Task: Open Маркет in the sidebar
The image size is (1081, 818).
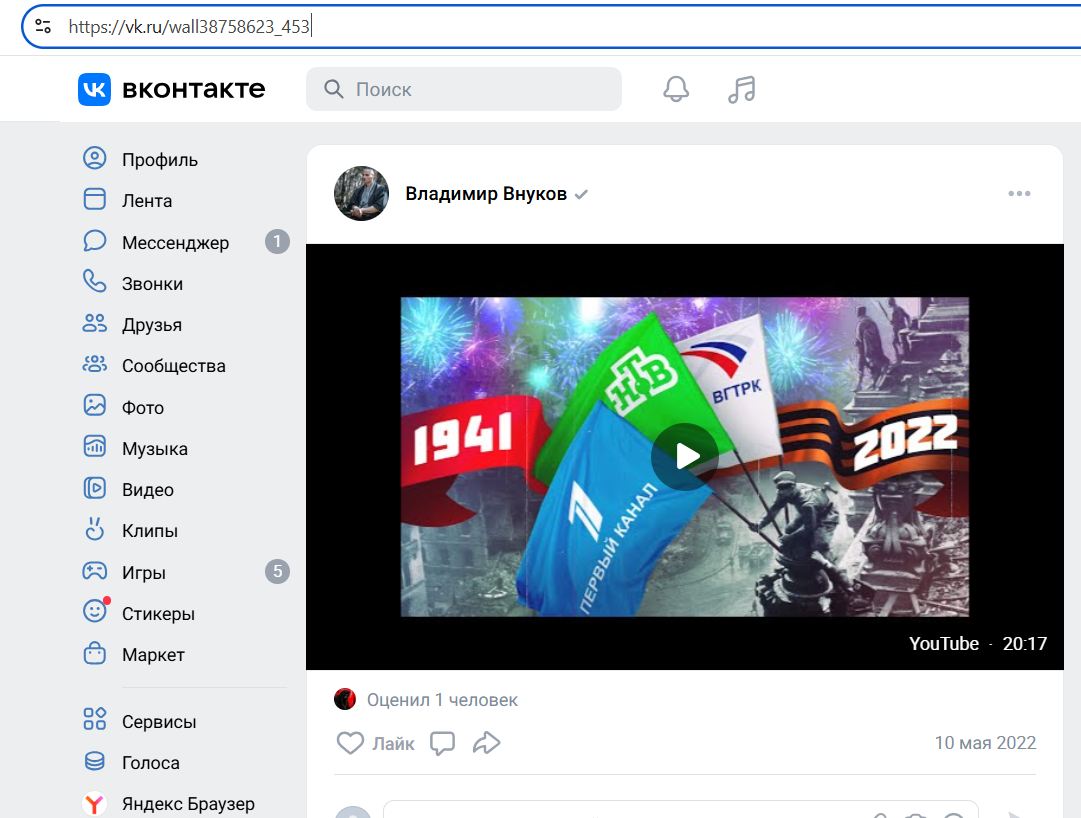Action: click(x=153, y=655)
